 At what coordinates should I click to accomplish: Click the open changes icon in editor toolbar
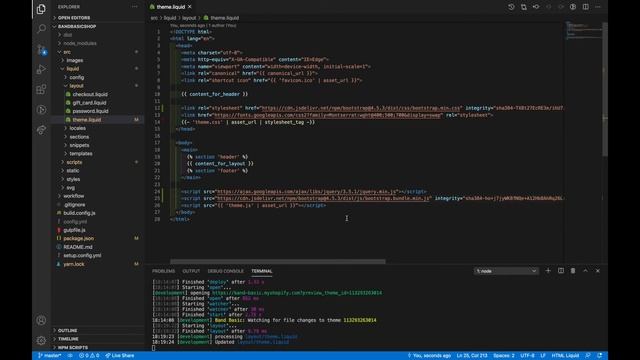click(524, 7)
